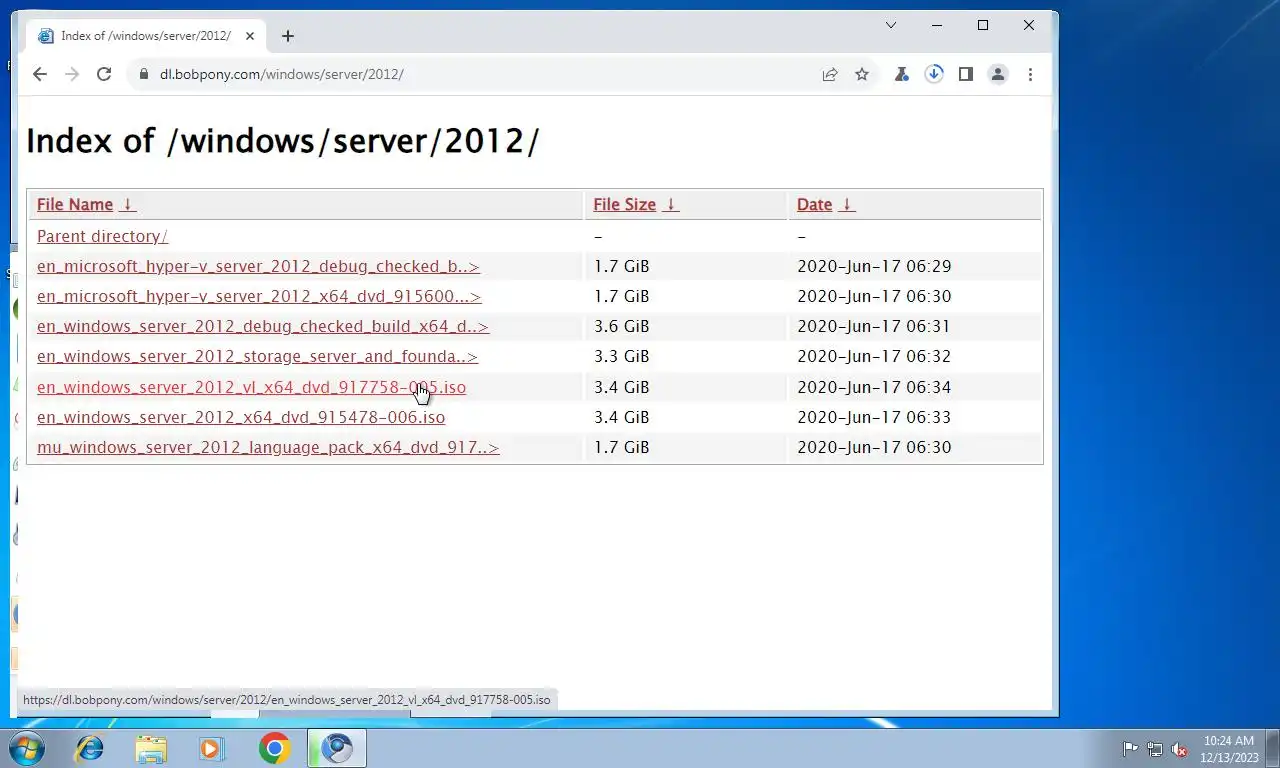
Task: Open the profile avatar menu
Action: point(998,74)
